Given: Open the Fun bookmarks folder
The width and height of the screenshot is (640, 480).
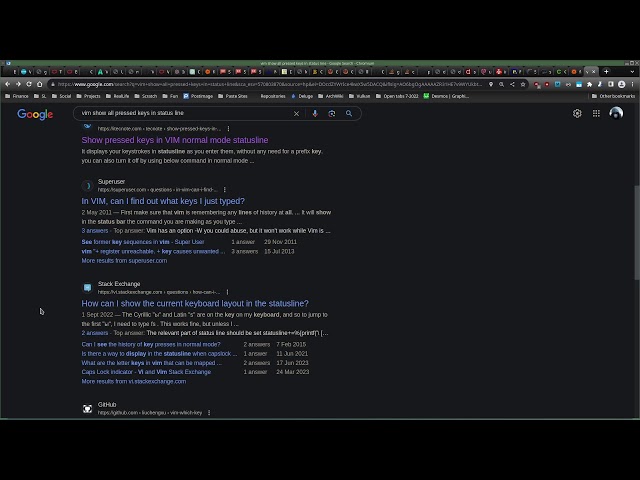Looking at the screenshot, I should pyautogui.click(x=170, y=96).
